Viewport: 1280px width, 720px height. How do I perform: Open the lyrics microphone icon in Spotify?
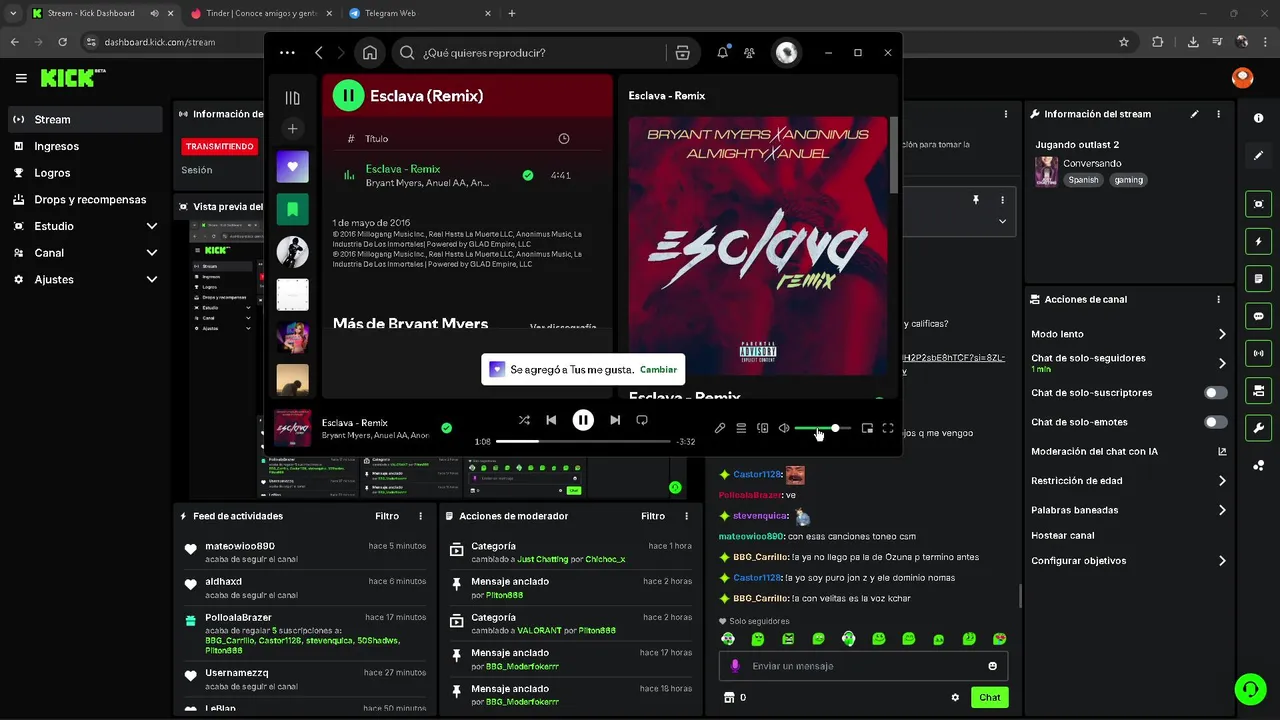click(719, 428)
